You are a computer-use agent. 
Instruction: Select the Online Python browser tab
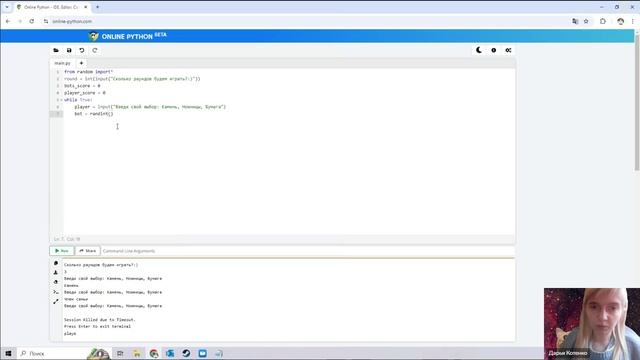point(51,7)
